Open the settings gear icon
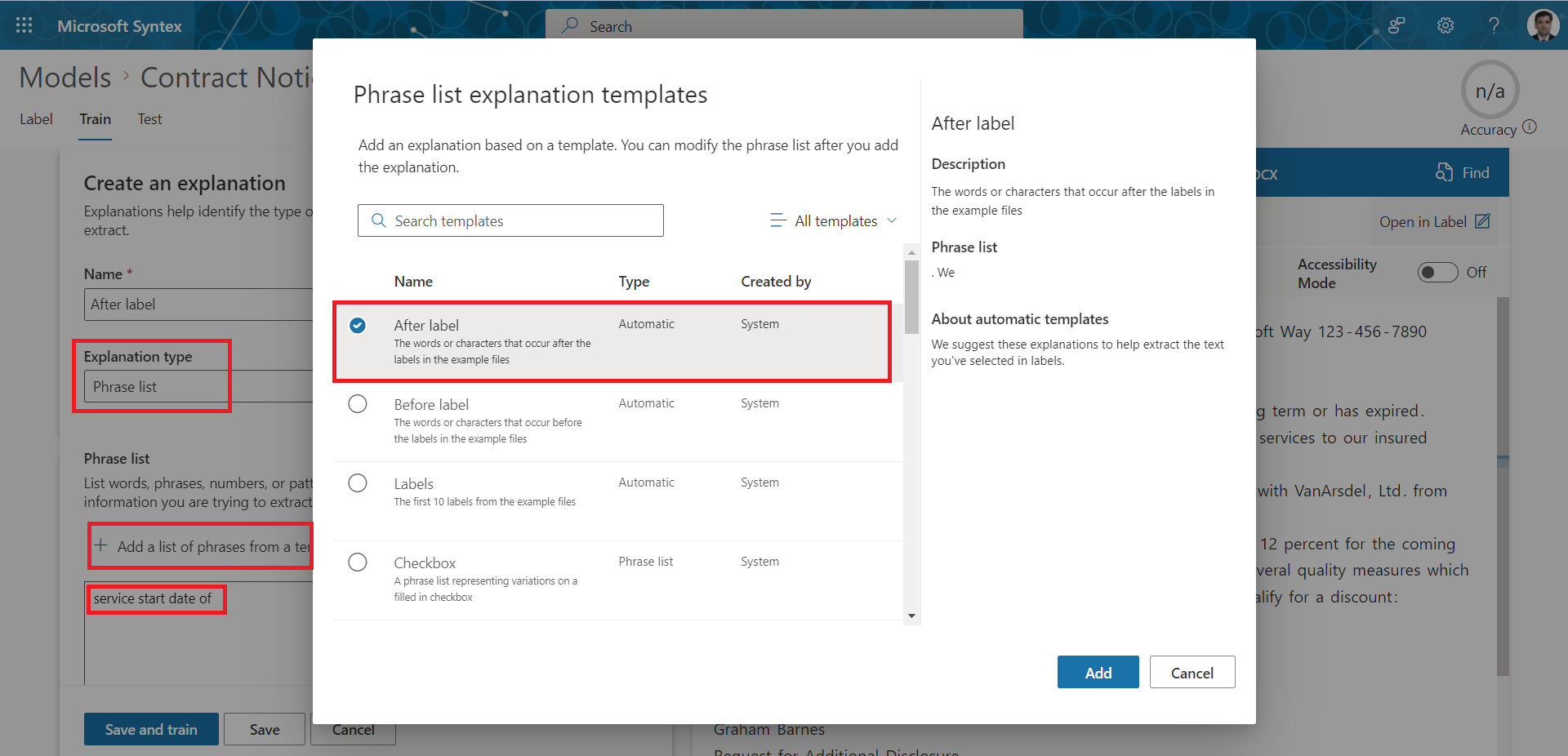 1445,25
